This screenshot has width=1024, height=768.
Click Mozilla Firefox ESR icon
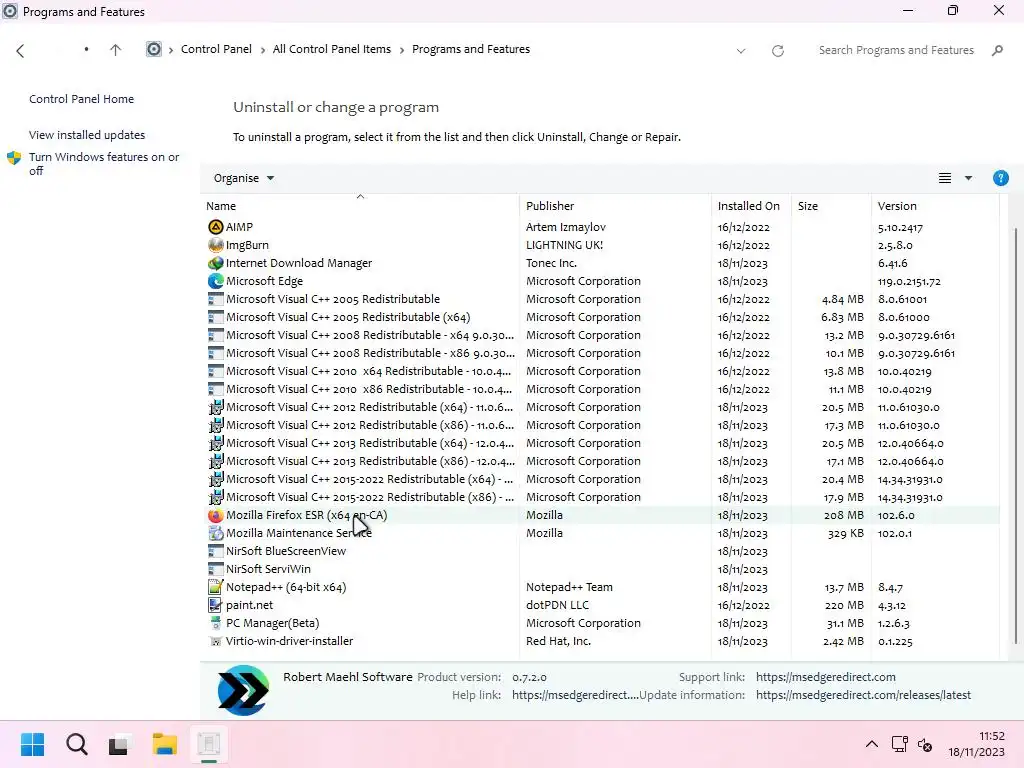[216, 515]
